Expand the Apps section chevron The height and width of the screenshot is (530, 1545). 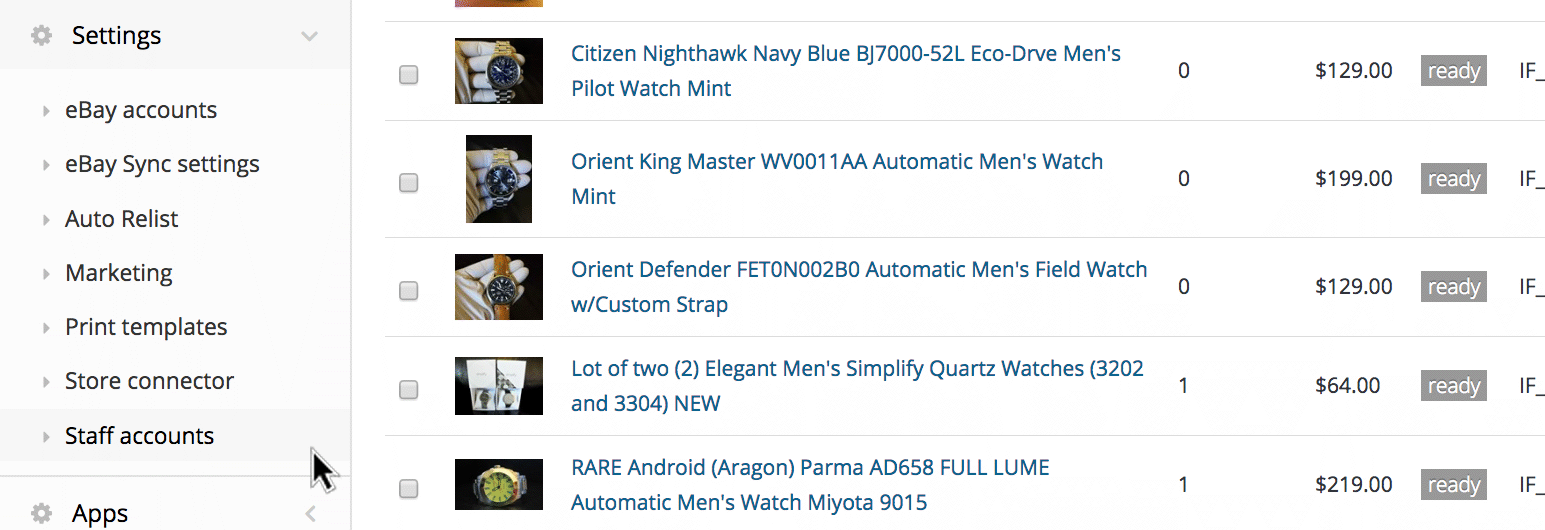[310, 514]
